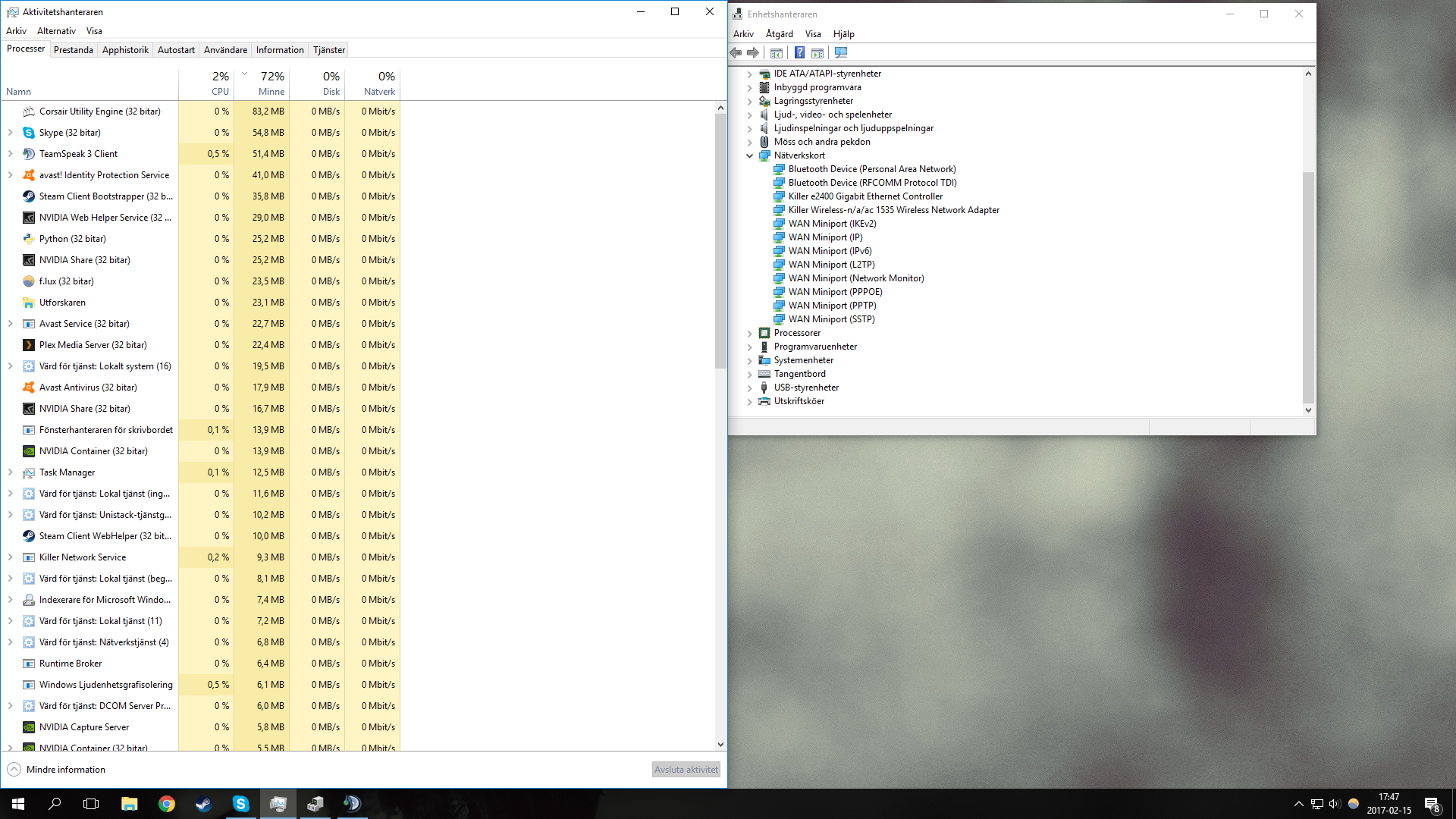Click the forward arrow in Enhetshanteraren toolbar
The image size is (1456, 819).
[753, 53]
